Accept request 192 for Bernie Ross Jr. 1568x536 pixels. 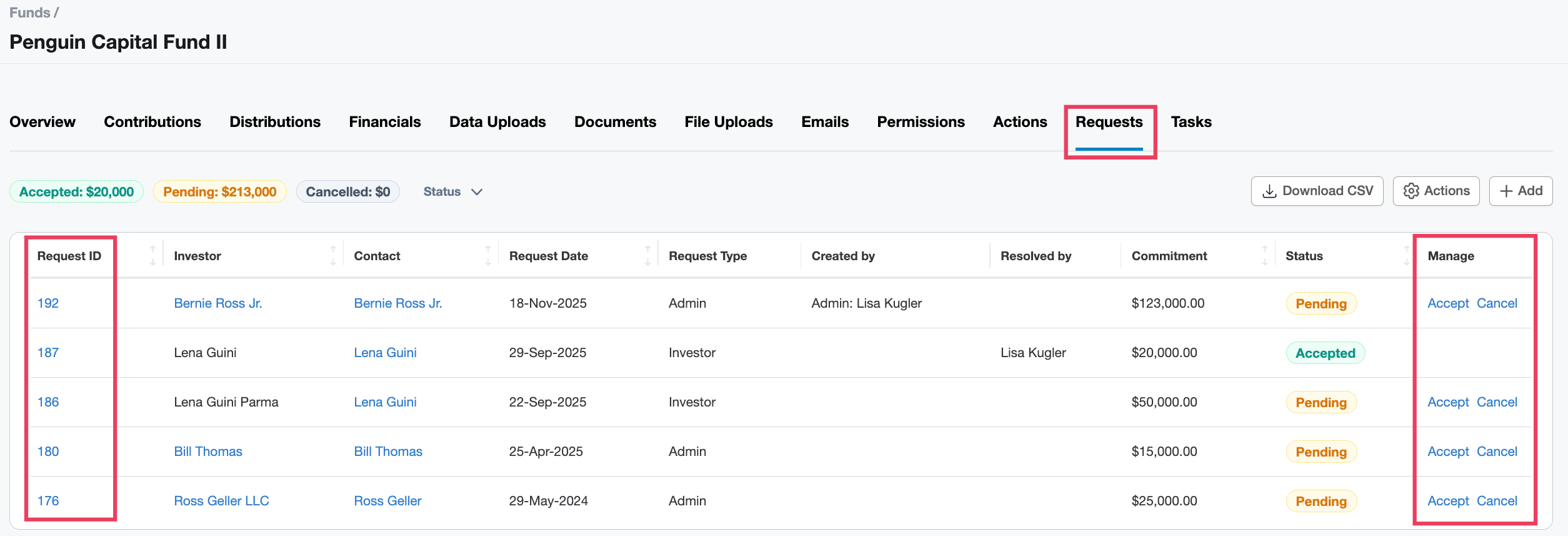click(1447, 303)
